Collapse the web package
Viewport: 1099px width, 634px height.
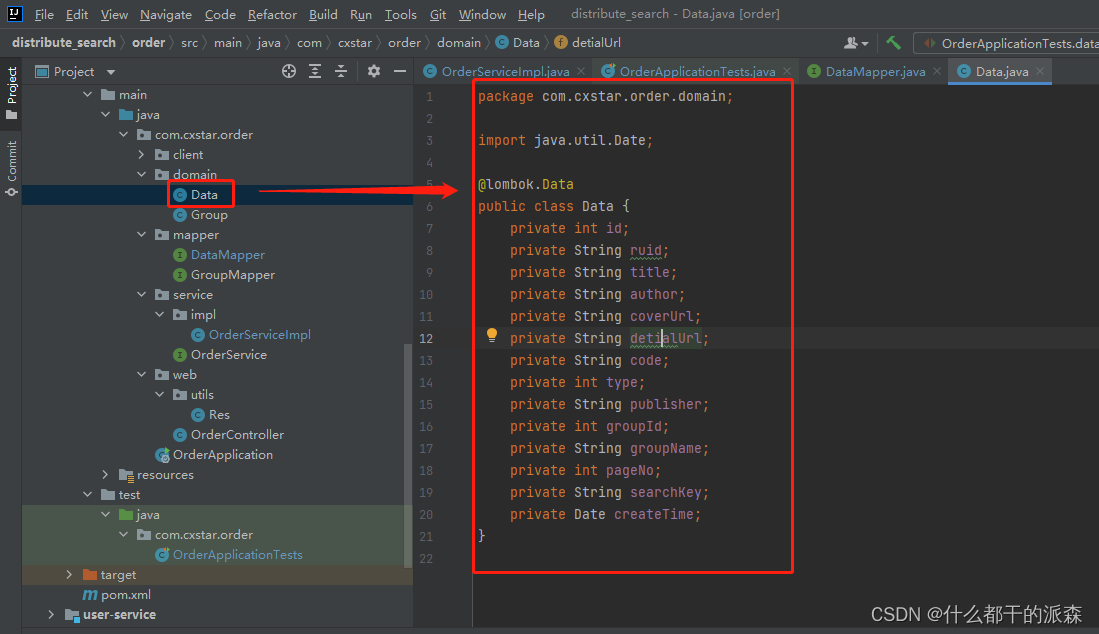[x=142, y=375]
